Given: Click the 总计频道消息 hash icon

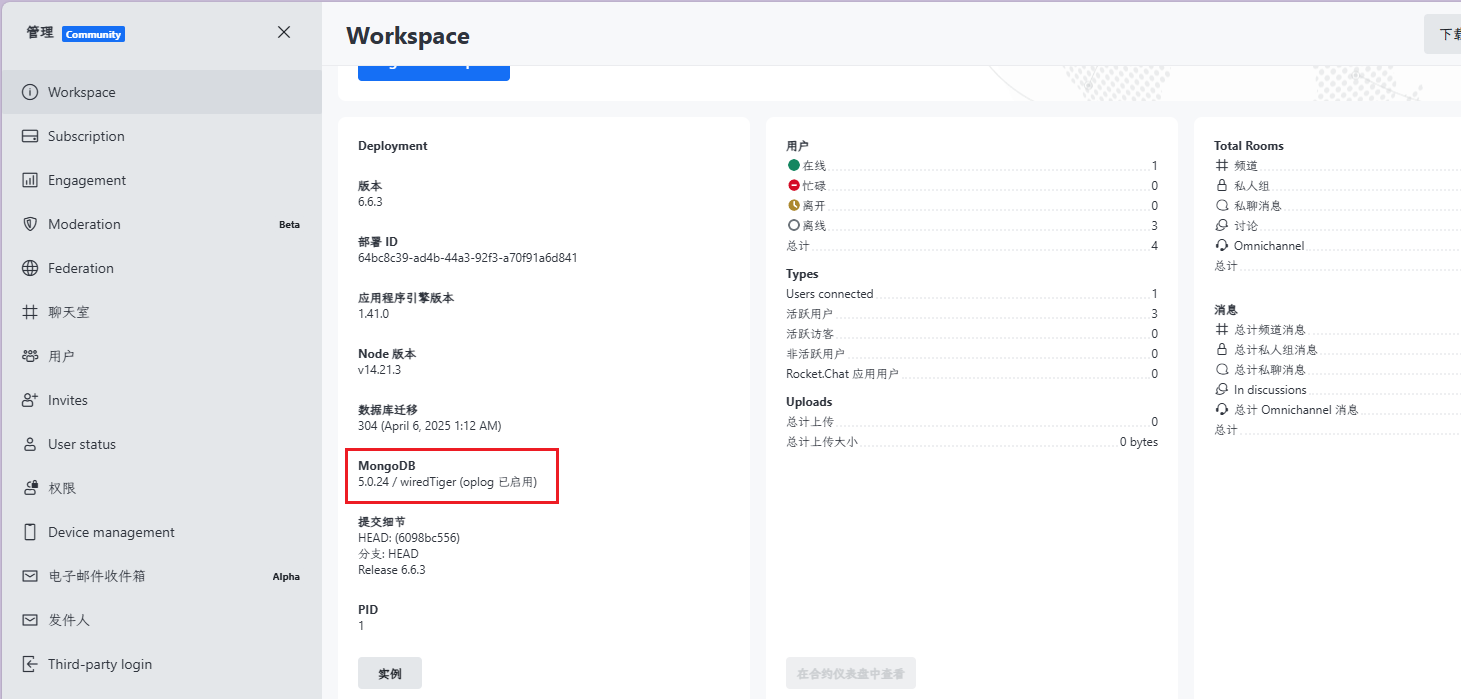Looking at the screenshot, I should point(1221,329).
